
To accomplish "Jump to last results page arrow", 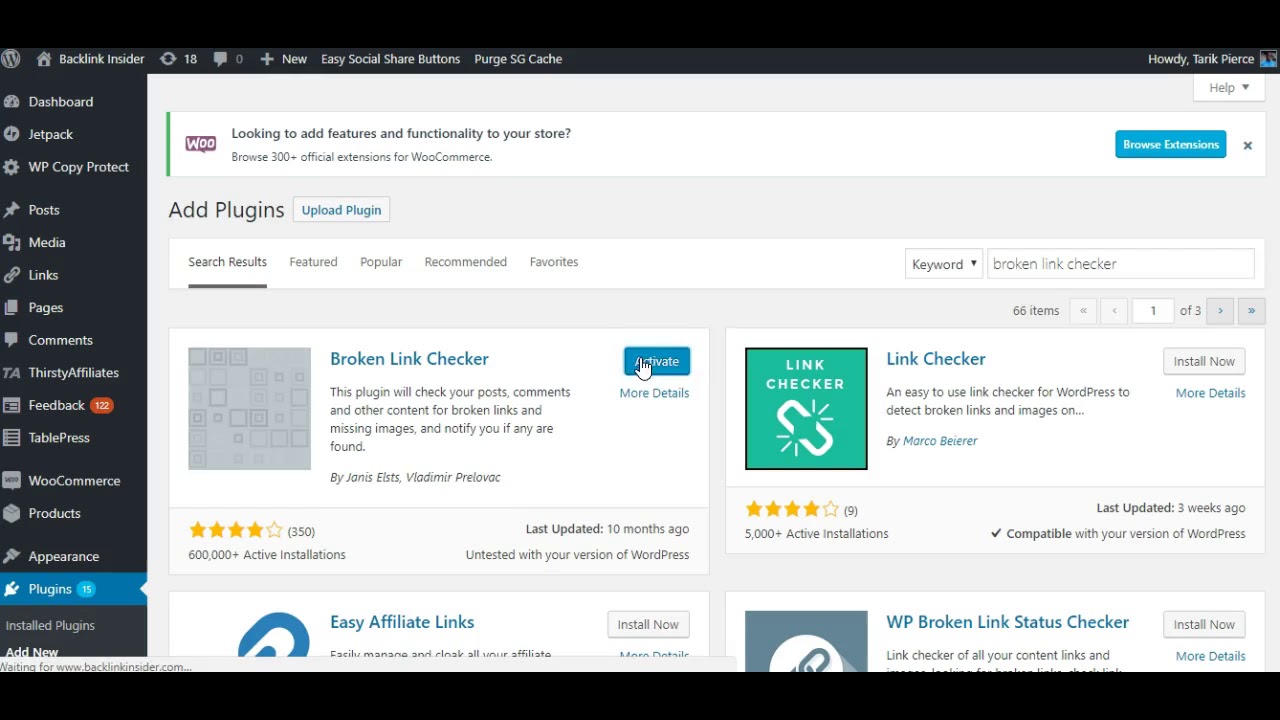I will pos(1251,311).
